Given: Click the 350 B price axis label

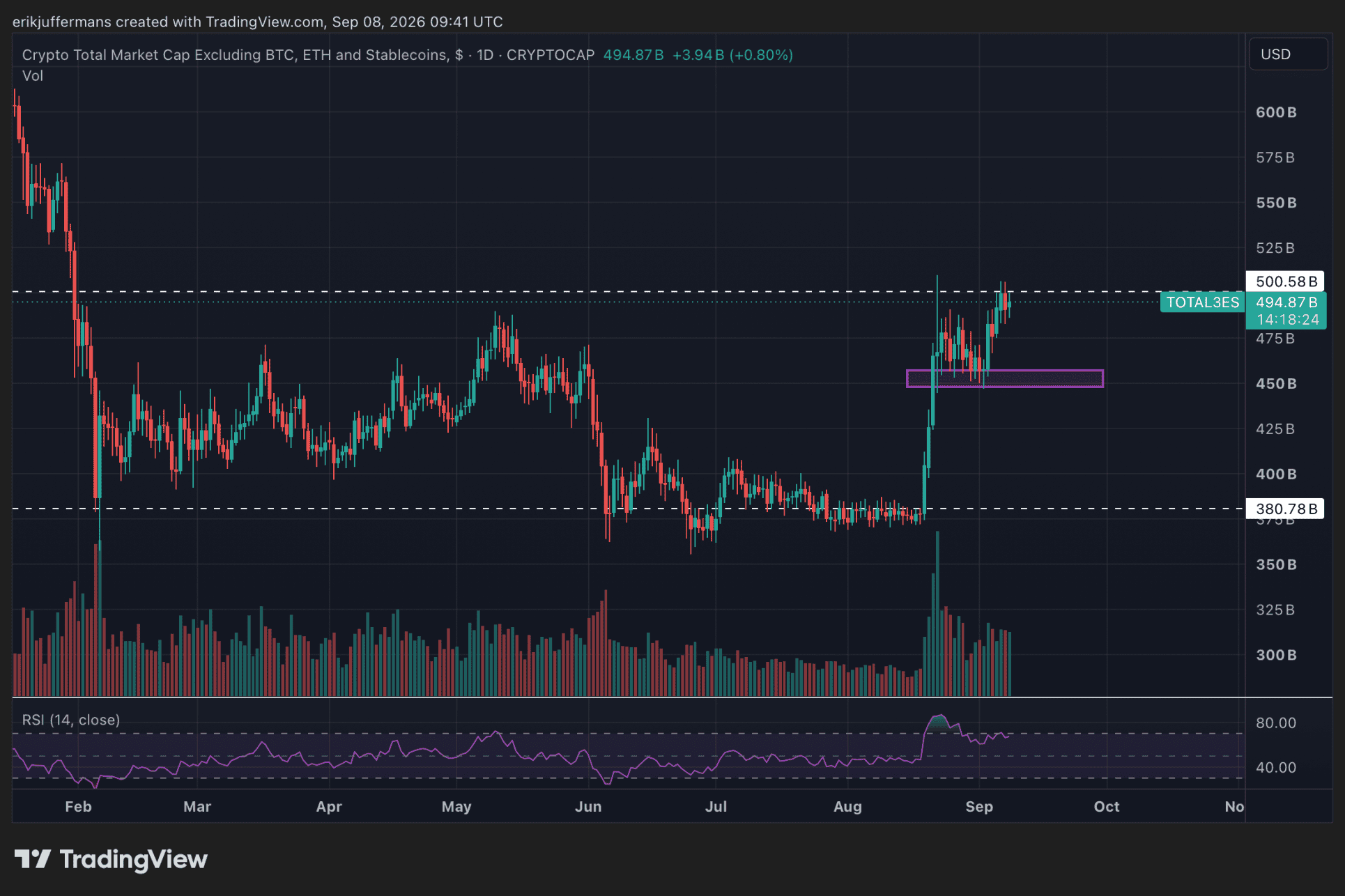Looking at the screenshot, I should 1276,564.
